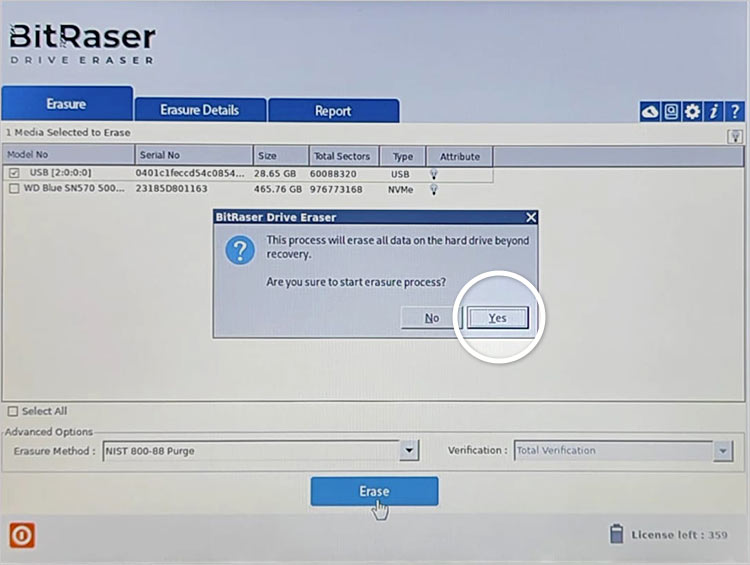Click the 'License left : 359' text

679,535
